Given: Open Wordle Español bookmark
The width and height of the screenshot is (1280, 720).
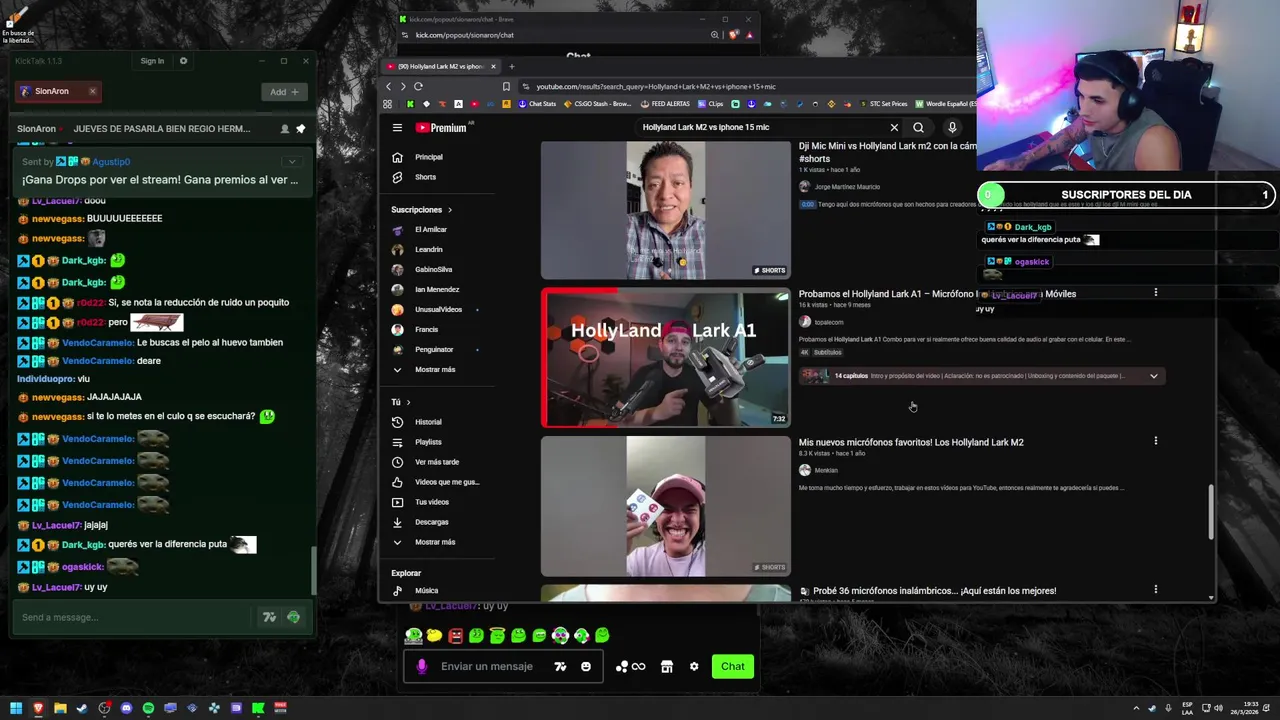Looking at the screenshot, I should tap(945, 104).
